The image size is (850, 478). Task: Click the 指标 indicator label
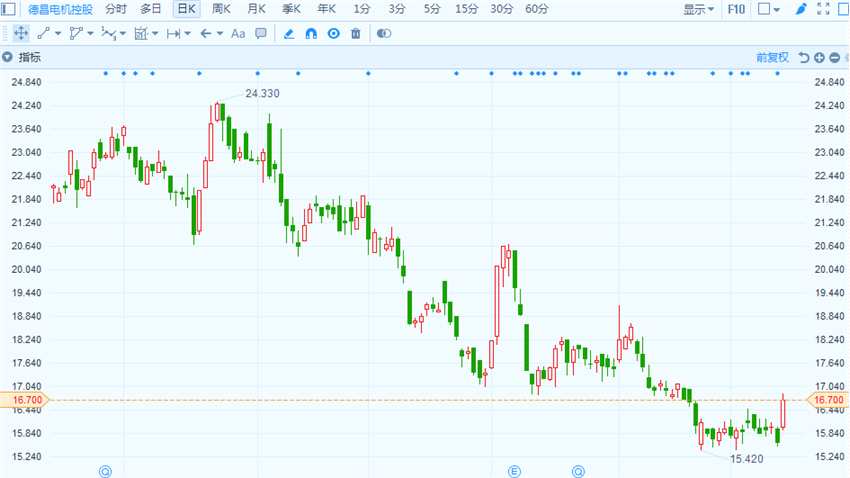[x=29, y=57]
